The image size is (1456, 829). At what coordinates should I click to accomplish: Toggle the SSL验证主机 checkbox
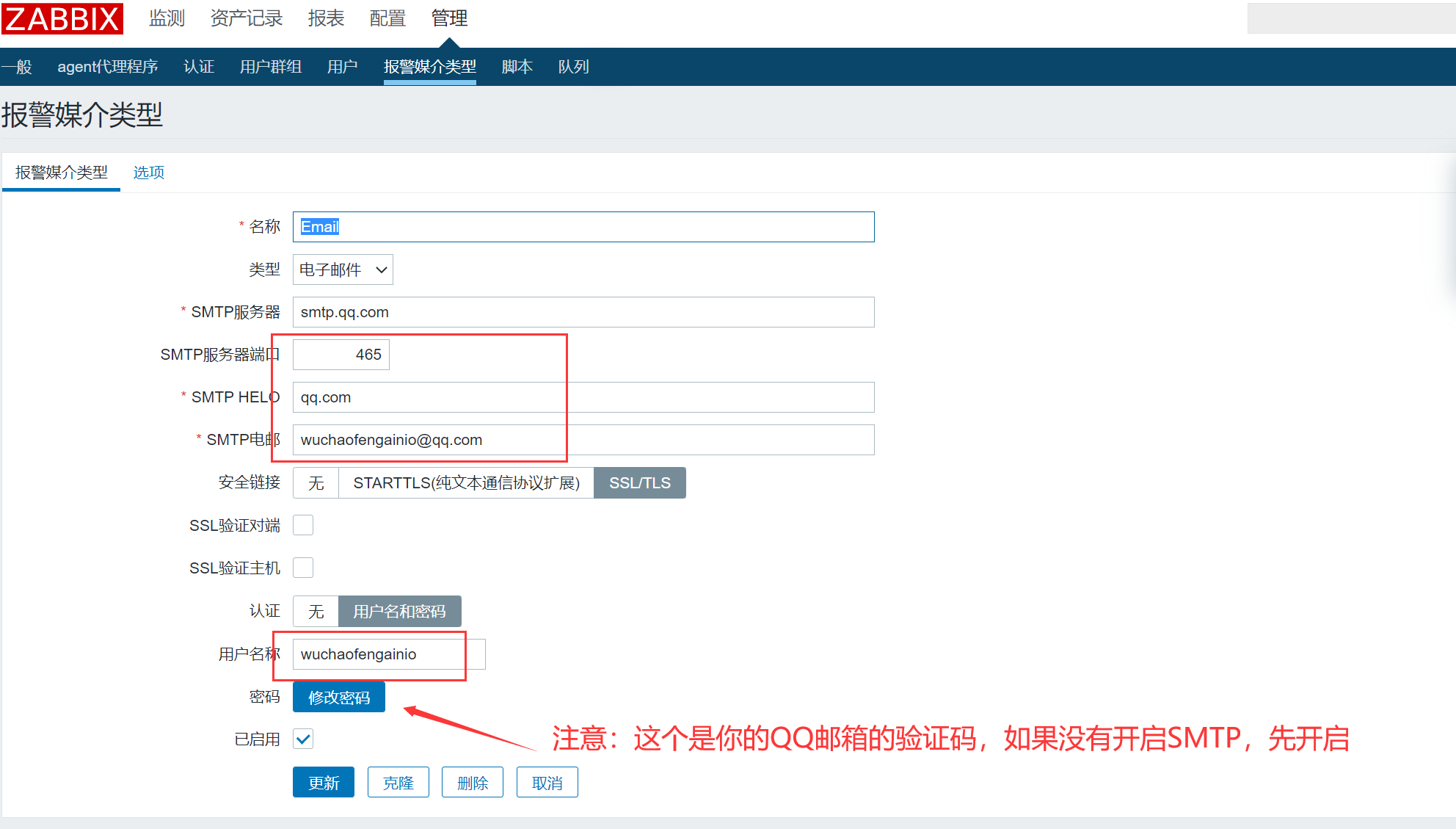pos(303,568)
